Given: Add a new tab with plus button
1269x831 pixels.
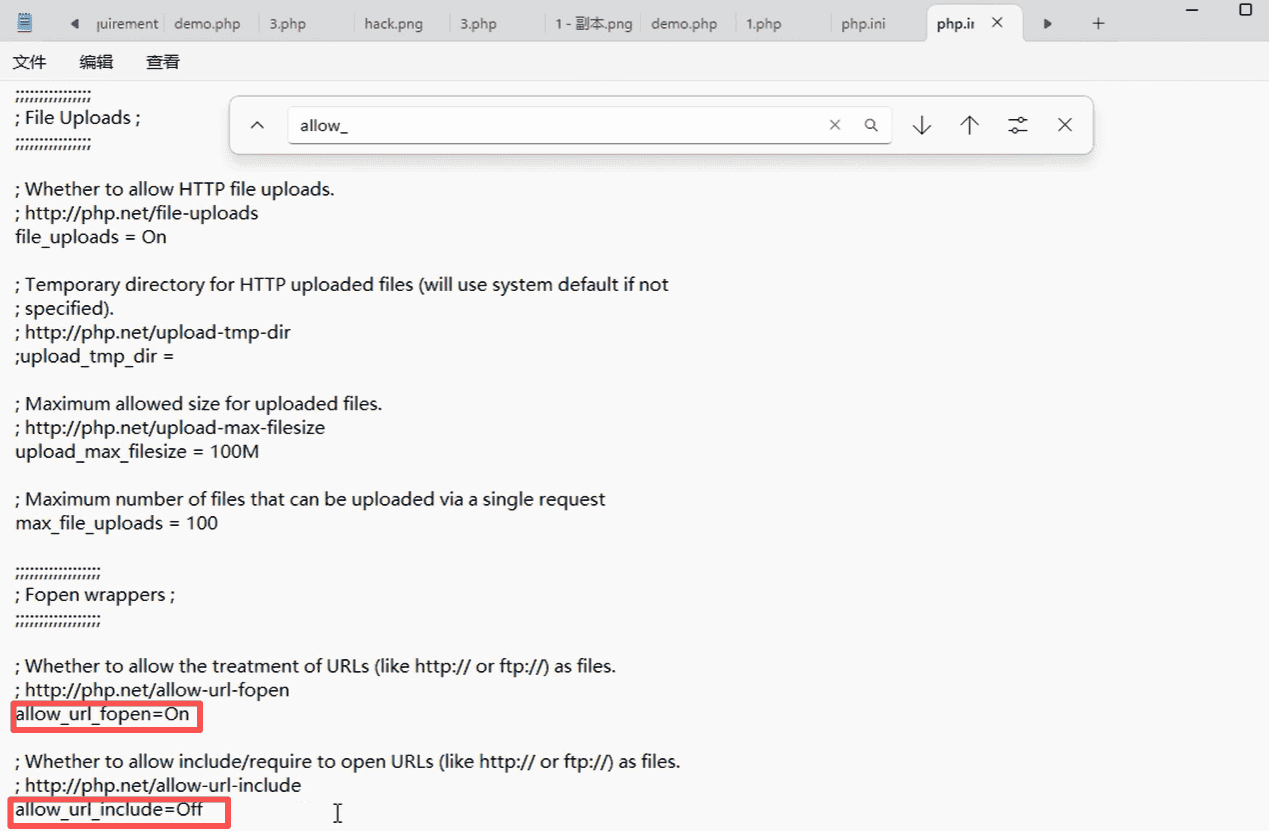Looking at the screenshot, I should pos(1098,23).
